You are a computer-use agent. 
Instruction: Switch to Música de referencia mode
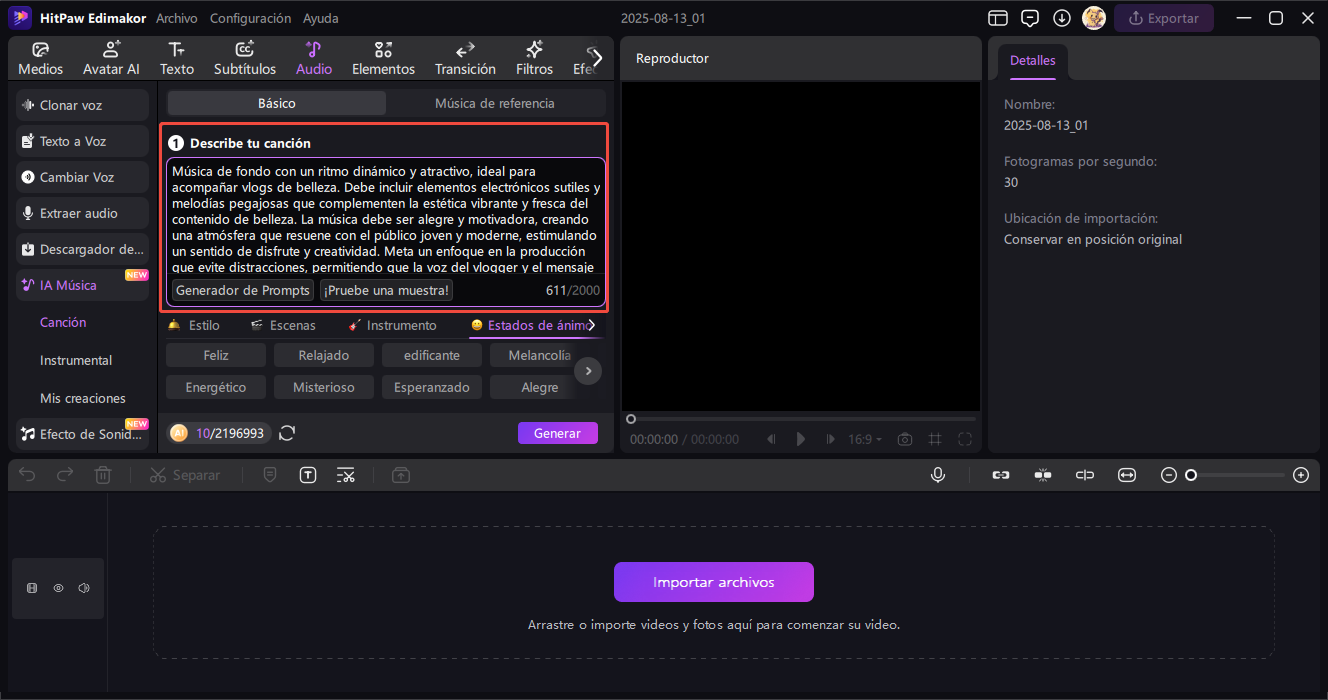click(x=495, y=103)
